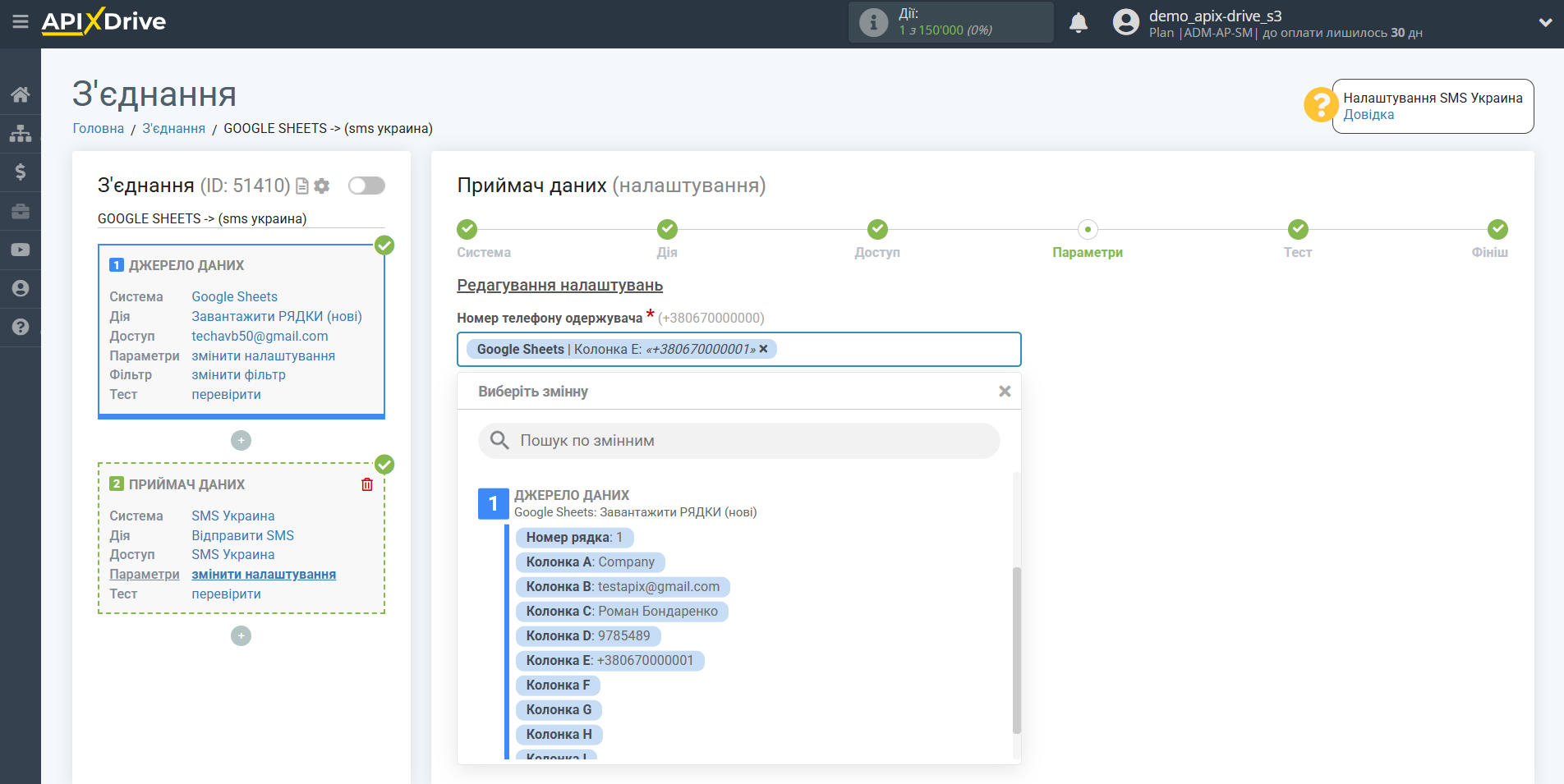Expand the account dropdown chevron
This screenshot has width=1564, height=784.
point(1545,22)
